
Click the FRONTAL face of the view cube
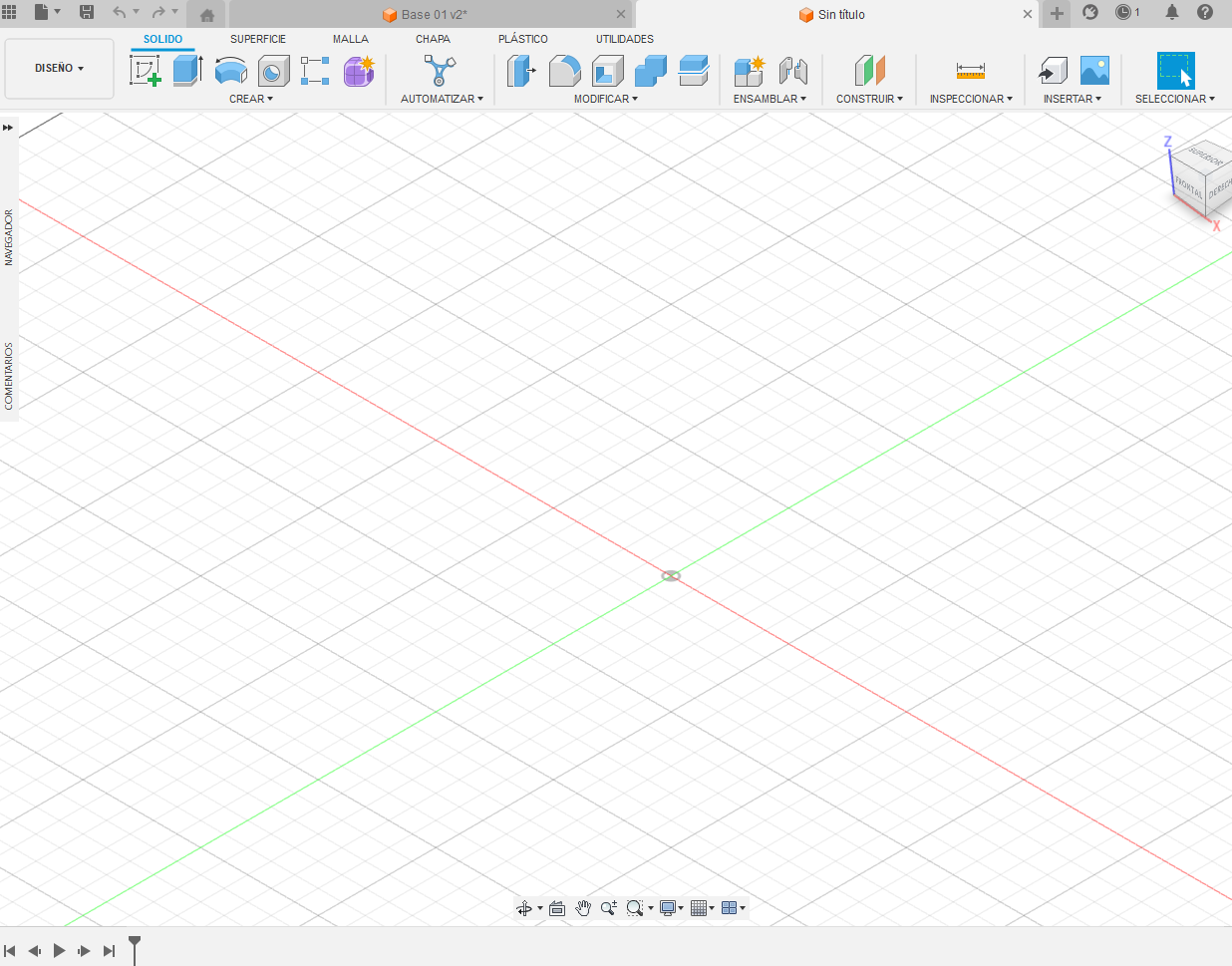(1188, 185)
